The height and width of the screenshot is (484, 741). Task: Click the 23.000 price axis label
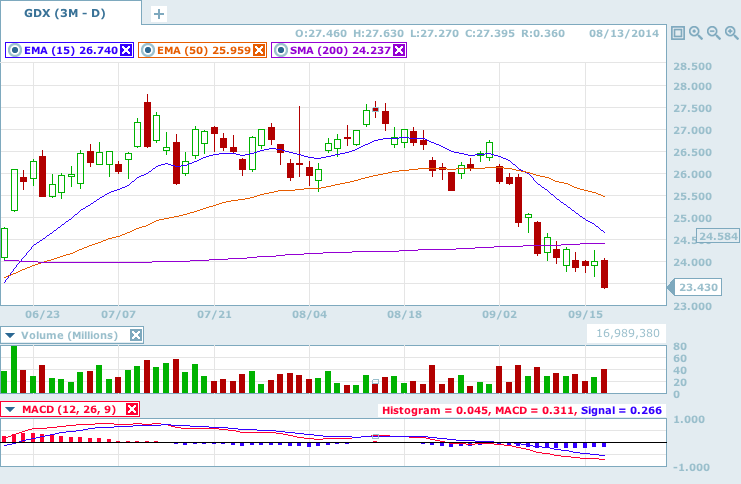coord(692,306)
